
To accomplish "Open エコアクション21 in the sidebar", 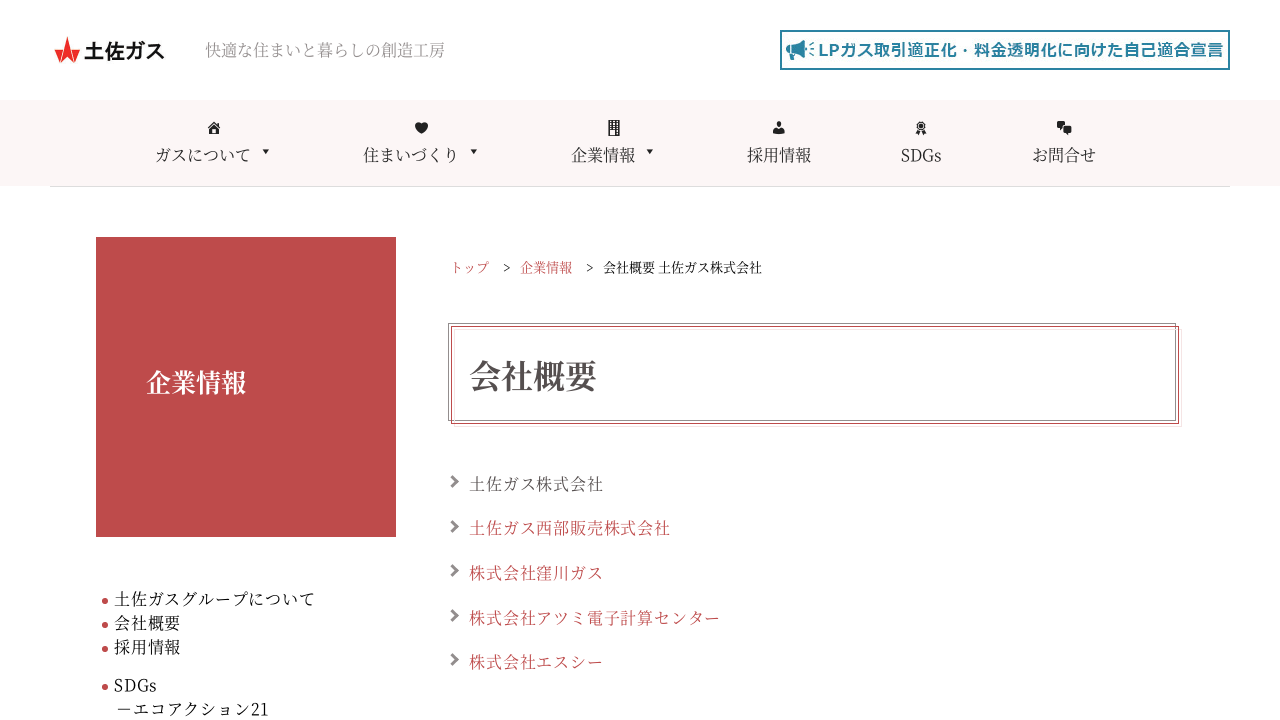I will (193, 709).
